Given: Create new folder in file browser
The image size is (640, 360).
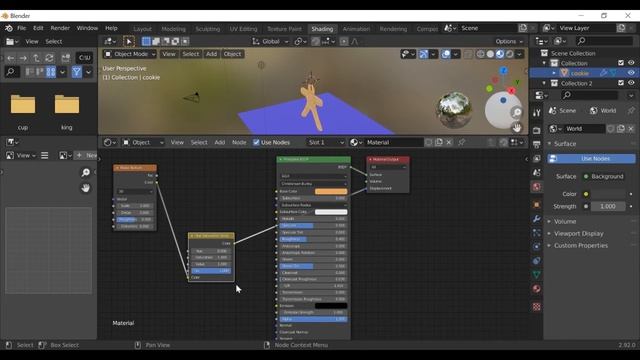Looking at the screenshot, I should coord(65,58).
